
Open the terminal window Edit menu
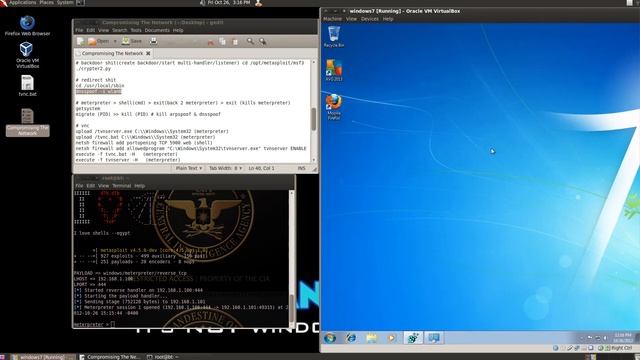click(x=91, y=186)
